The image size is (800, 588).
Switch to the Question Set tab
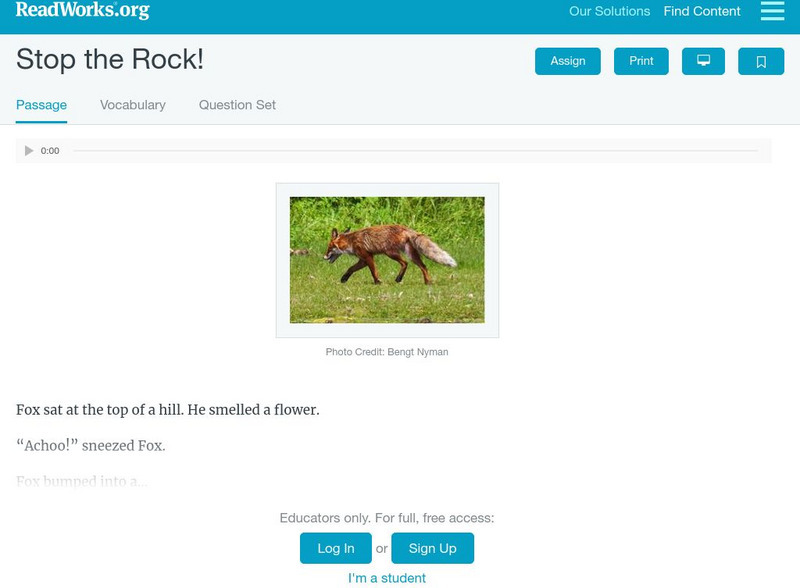pyautogui.click(x=237, y=105)
